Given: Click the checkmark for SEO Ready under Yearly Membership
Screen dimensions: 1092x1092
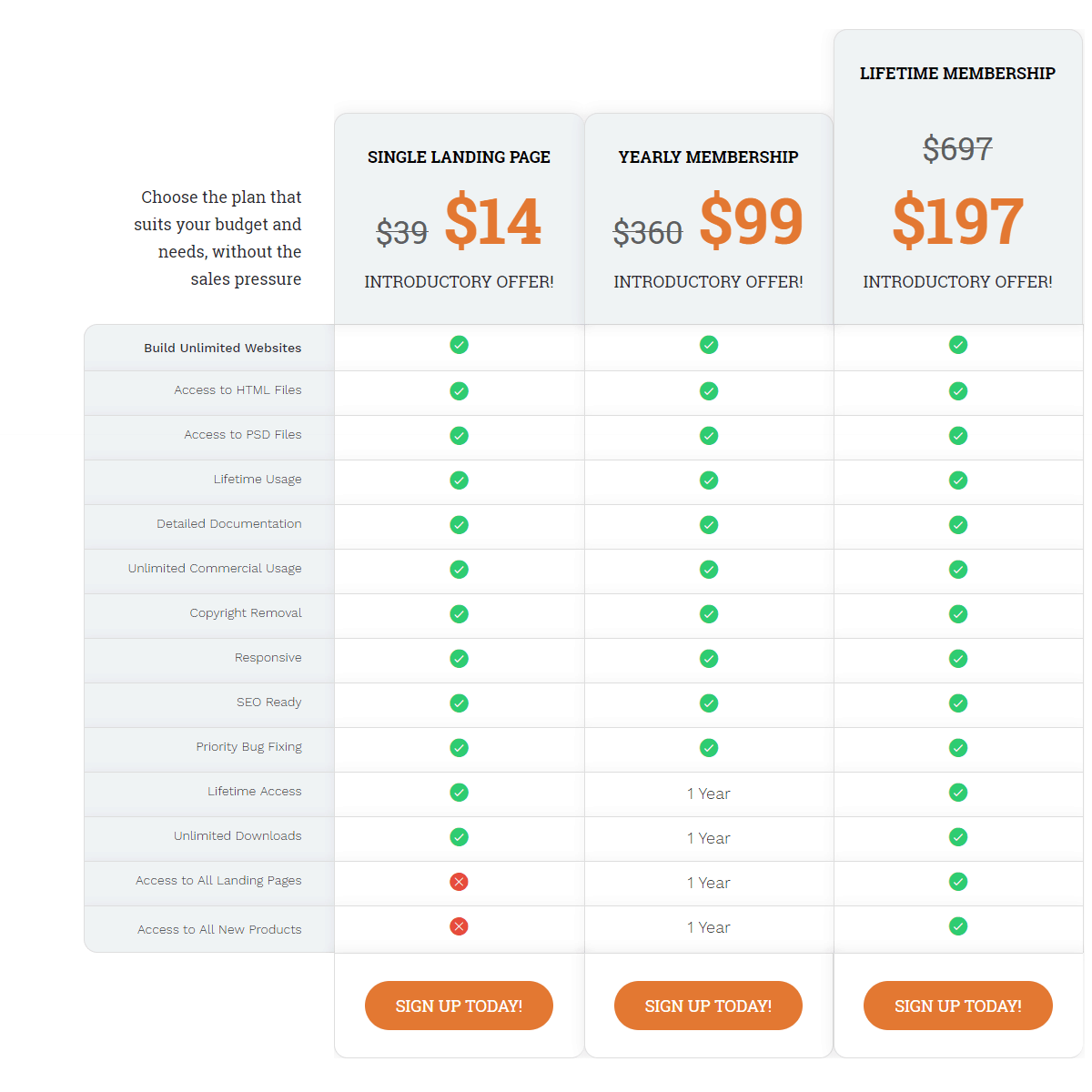Looking at the screenshot, I should [x=708, y=703].
